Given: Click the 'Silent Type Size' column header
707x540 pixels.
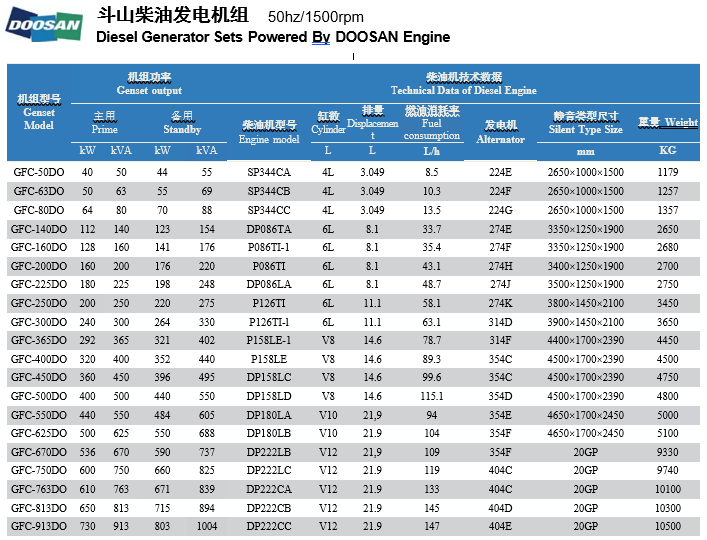Looking at the screenshot, I should [x=585, y=123].
